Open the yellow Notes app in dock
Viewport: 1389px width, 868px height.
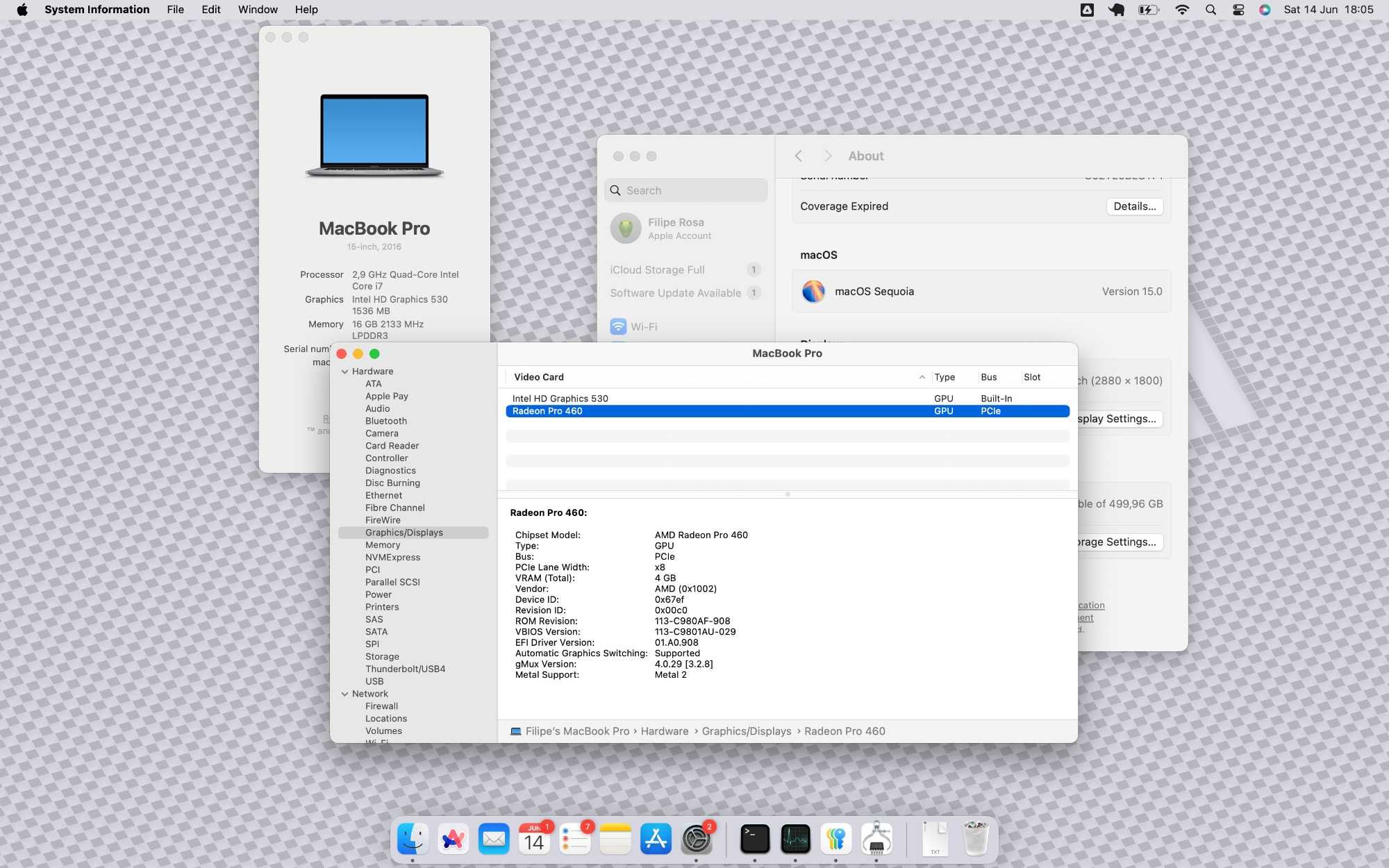(x=615, y=839)
